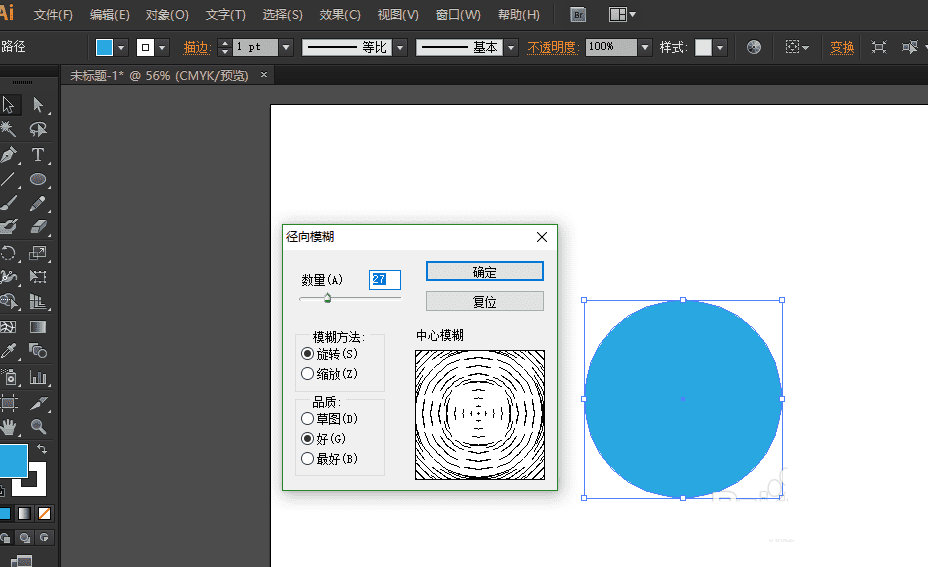The image size is (928, 567).
Task: Select the Hand tool
Action: pyautogui.click(x=8, y=426)
